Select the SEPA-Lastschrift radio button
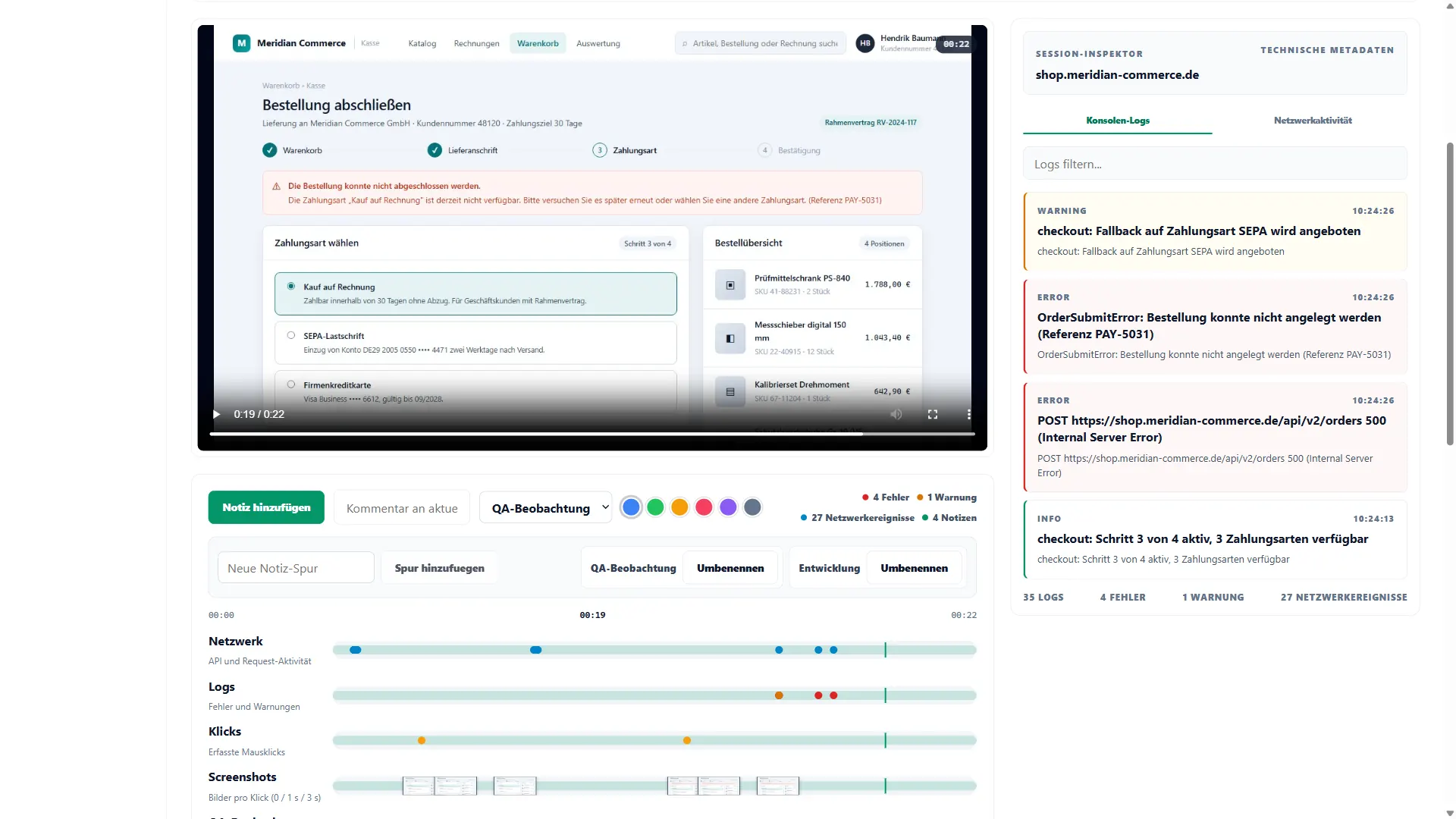This screenshot has height=819, width=1456. 291,335
